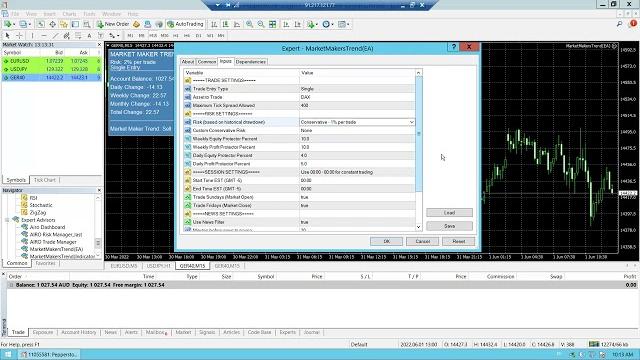Open the Account History terminal tab
This screenshot has width=640, height=360.
78,332
